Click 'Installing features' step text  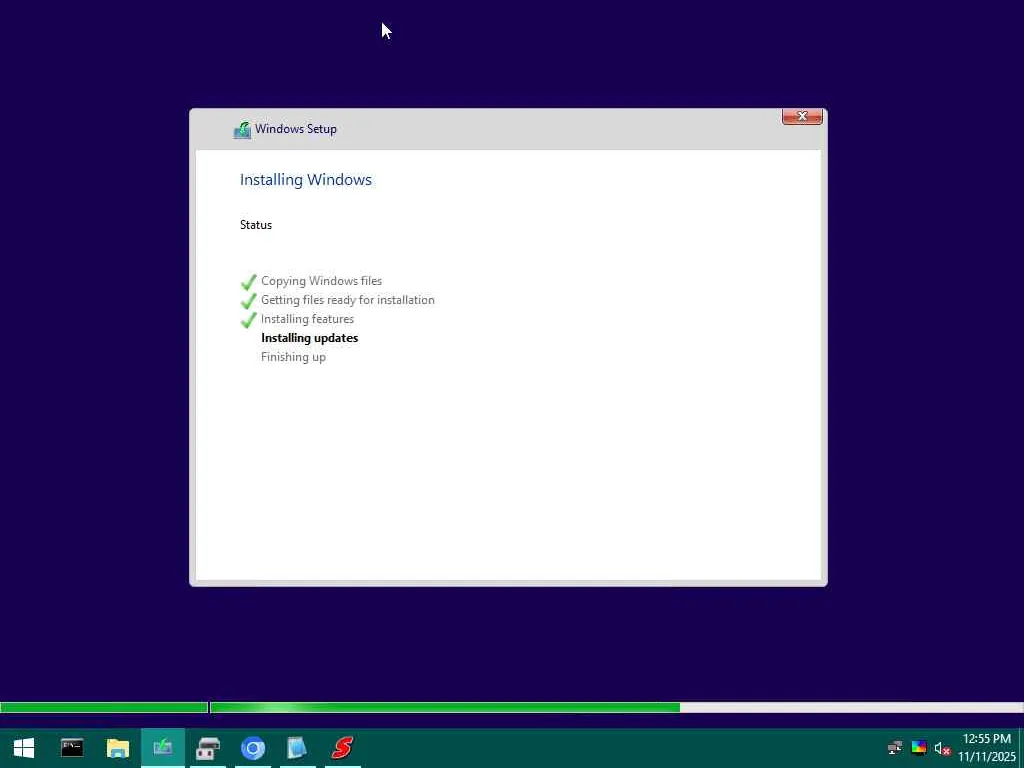(x=308, y=319)
